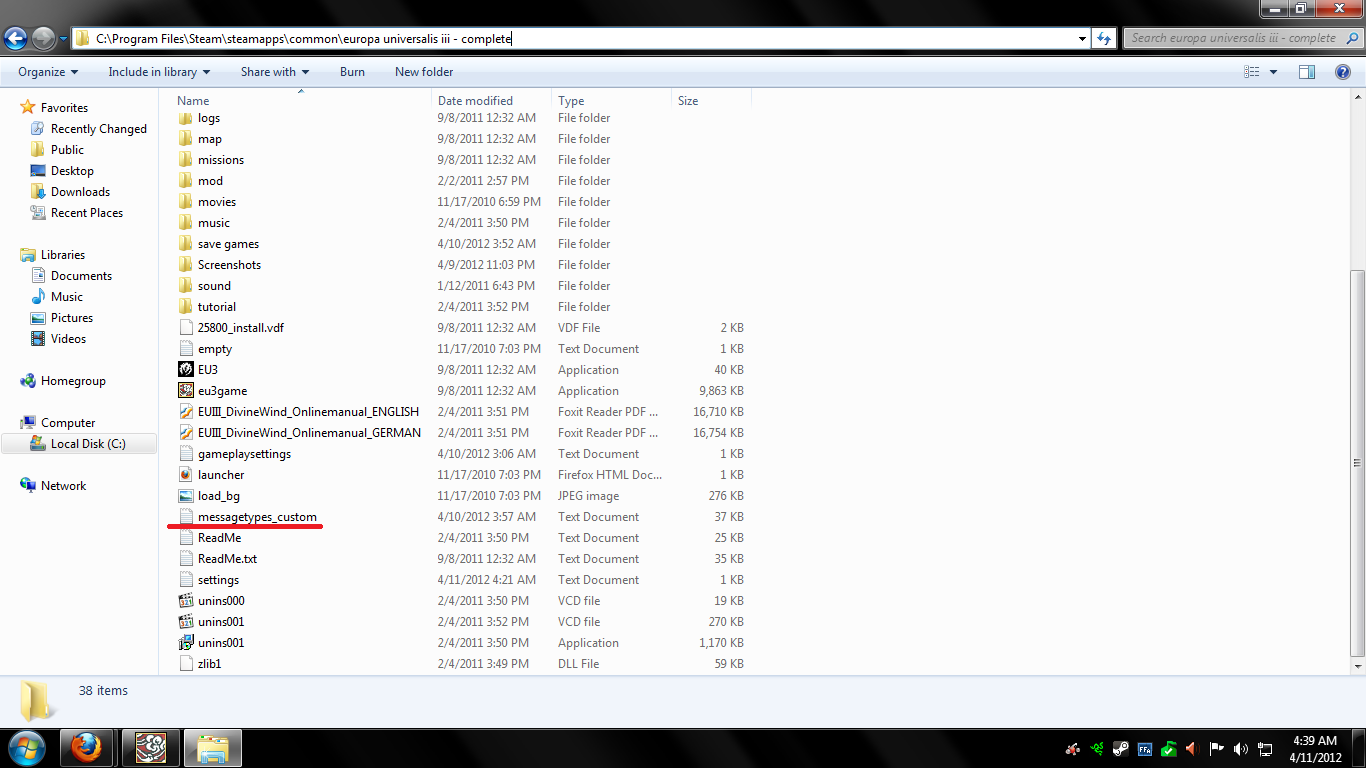This screenshot has width=1366, height=768.
Task: Select the mod folder name
Action: coord(210,181)
